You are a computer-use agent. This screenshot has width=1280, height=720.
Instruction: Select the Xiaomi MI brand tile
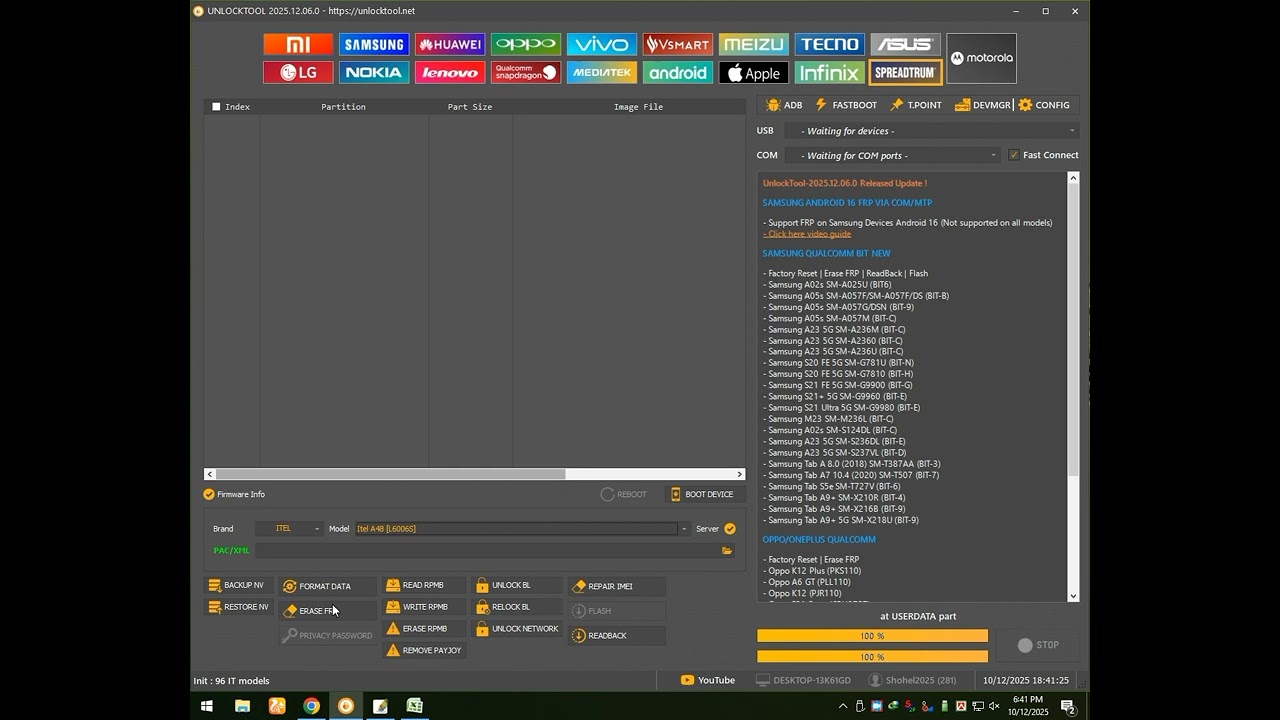tap(298, 44)
